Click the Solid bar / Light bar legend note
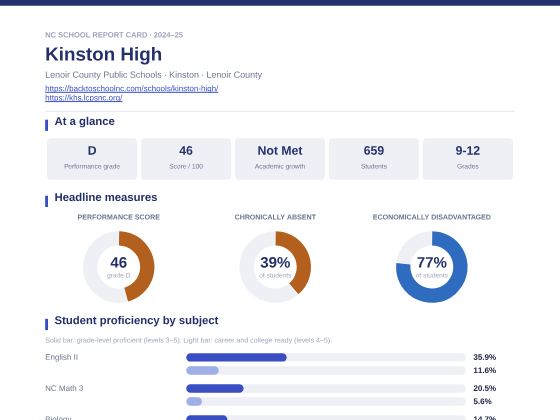This screenshot has height=420, width=560. click(188, 340)
